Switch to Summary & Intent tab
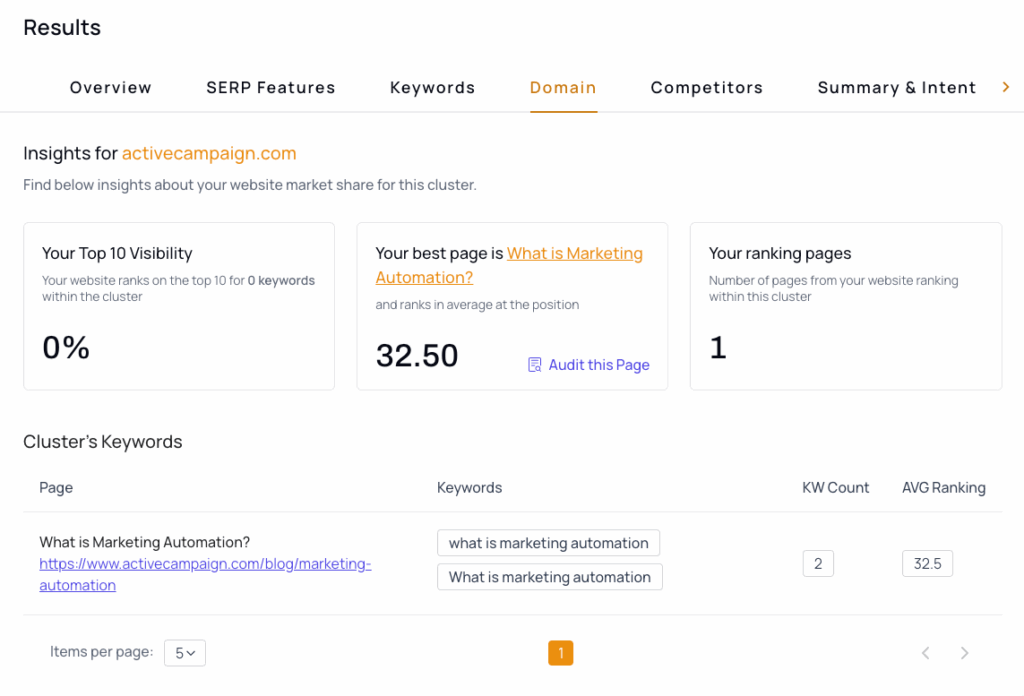The height and width of the screenshot is (696, 1024). click(897, 88)
